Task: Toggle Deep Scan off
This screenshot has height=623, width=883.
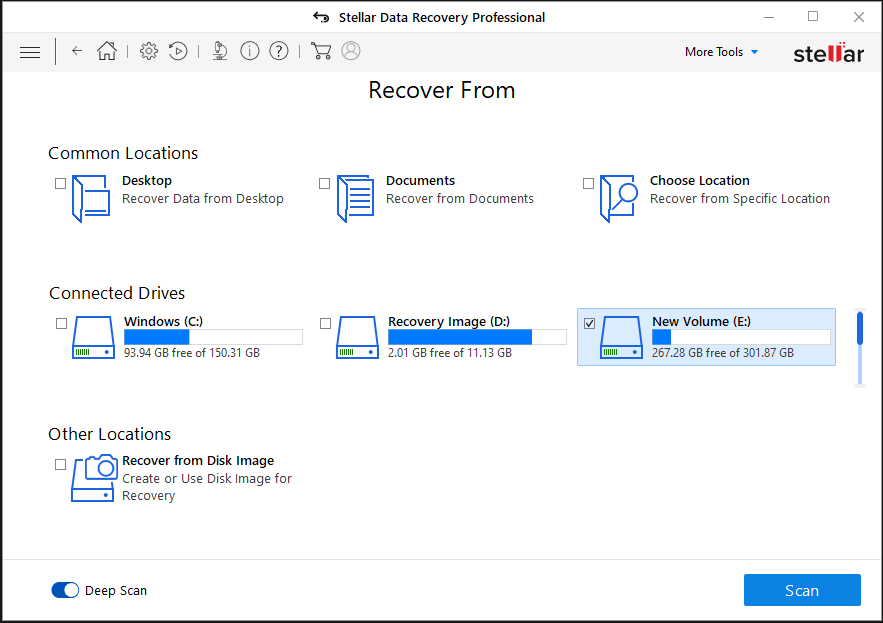Action: click(65, 590)
